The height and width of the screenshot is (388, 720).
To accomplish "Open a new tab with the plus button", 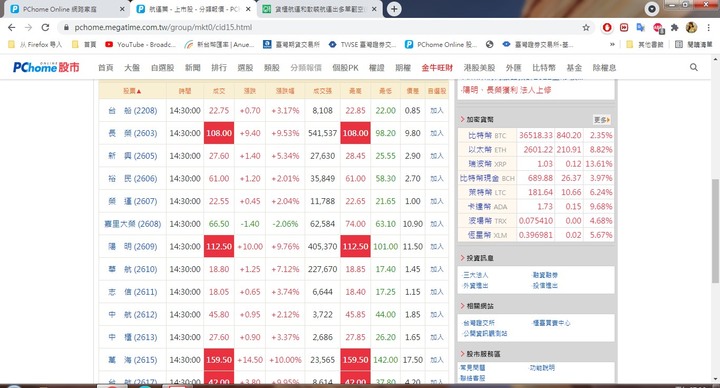I will [x=394, y=9].
